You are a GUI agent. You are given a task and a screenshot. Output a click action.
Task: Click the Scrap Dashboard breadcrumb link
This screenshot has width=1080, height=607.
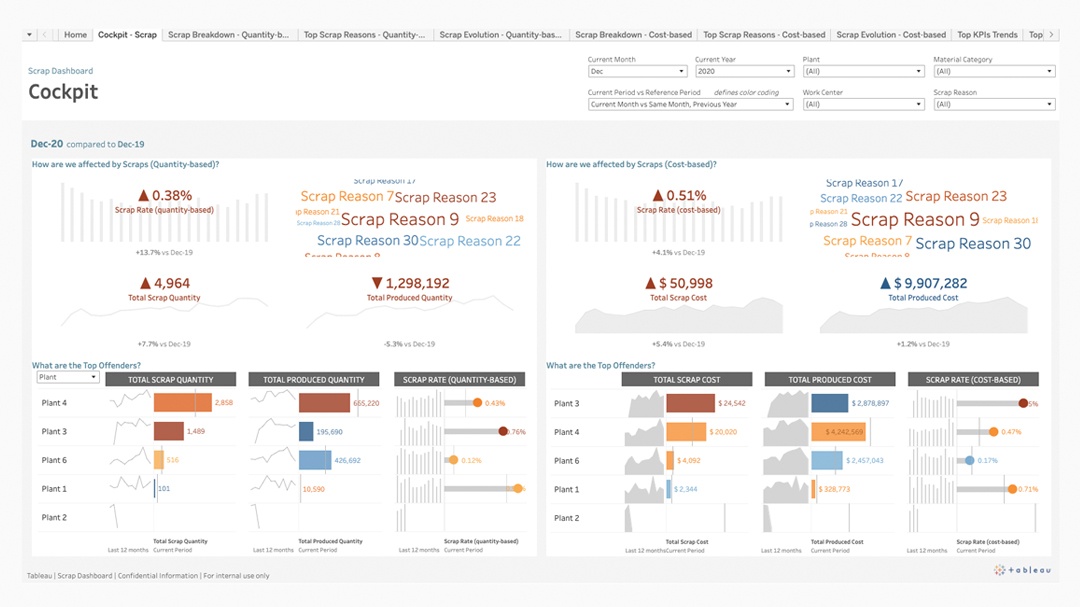pos(61,70)
